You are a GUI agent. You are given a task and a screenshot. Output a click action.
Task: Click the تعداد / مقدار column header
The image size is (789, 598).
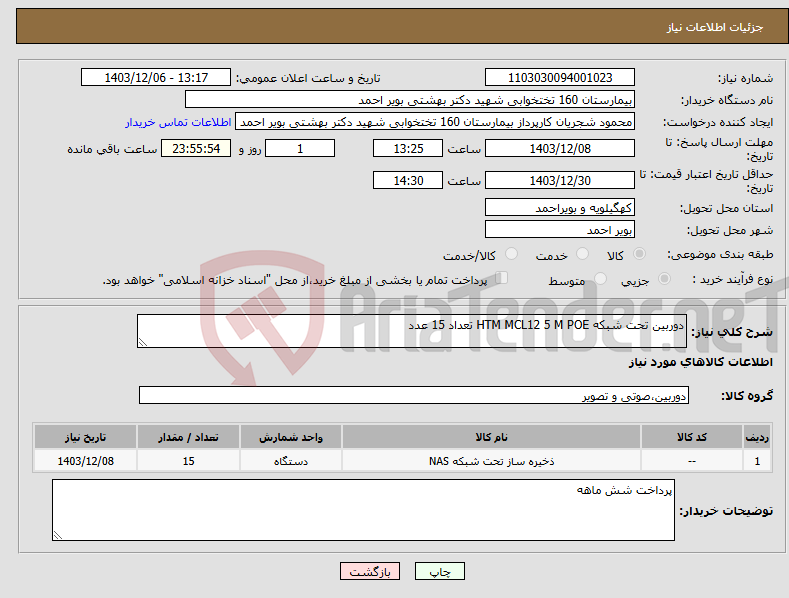188,437
